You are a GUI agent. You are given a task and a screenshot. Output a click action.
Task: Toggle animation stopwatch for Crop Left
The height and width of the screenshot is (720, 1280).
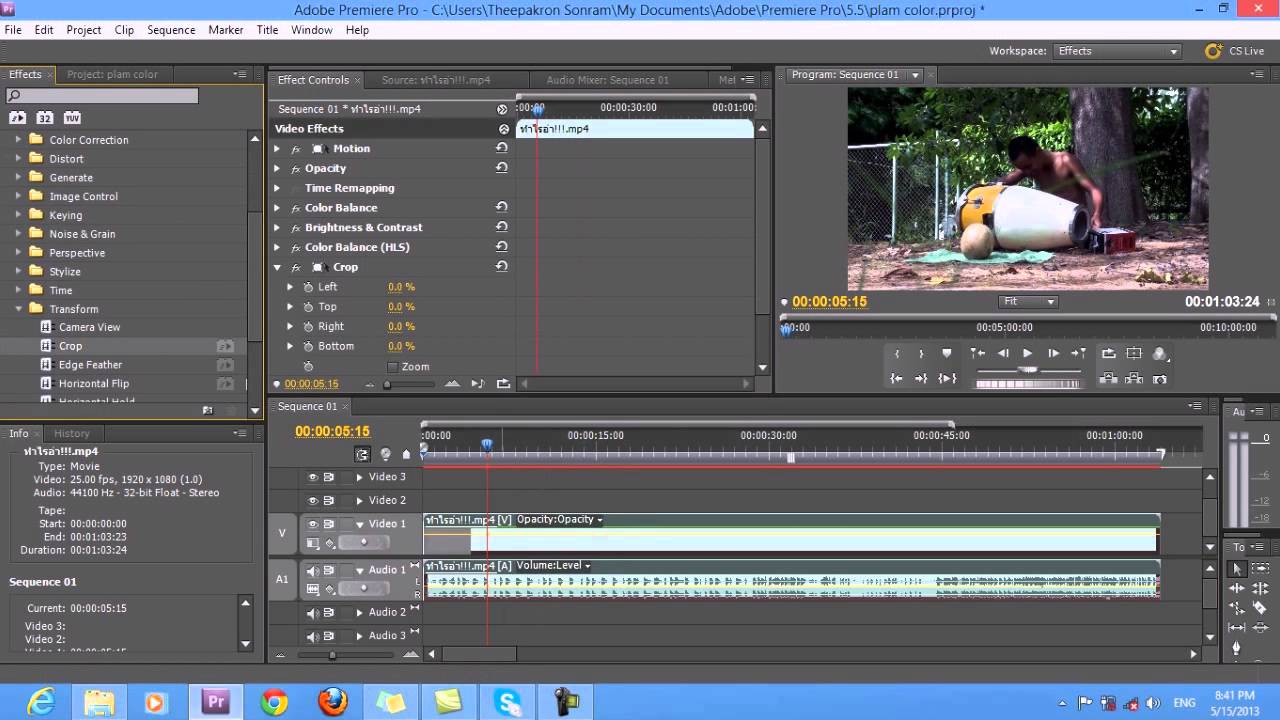point(308,287)
